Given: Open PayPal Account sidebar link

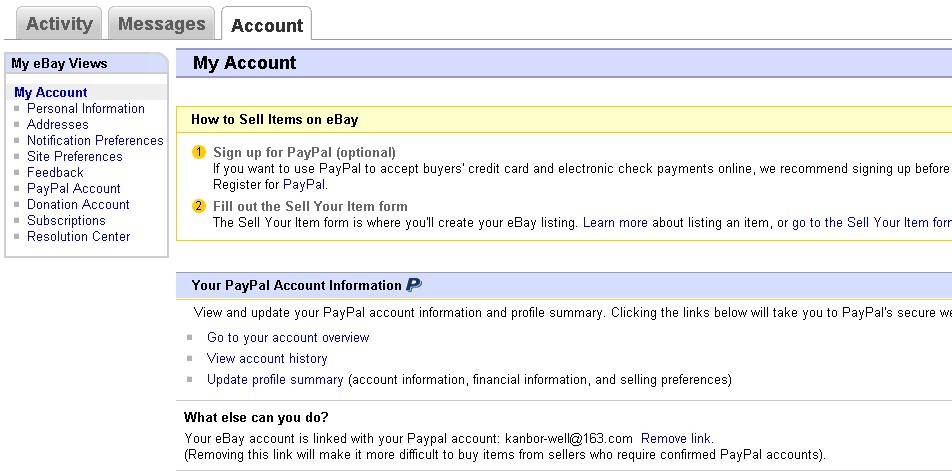Looking at the screenshot, I should click(74, 188).
